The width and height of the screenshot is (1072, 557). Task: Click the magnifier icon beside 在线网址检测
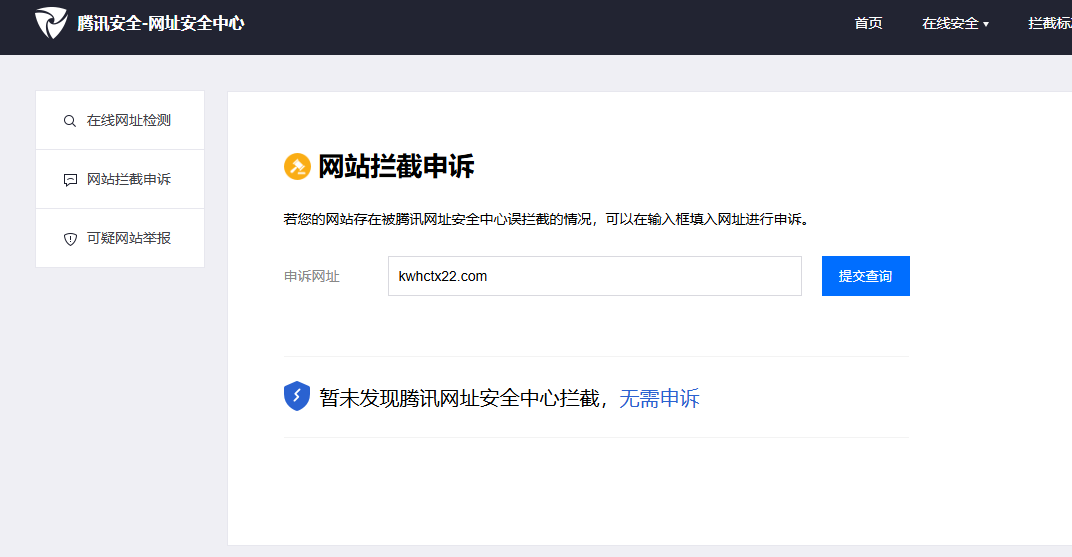70,121
